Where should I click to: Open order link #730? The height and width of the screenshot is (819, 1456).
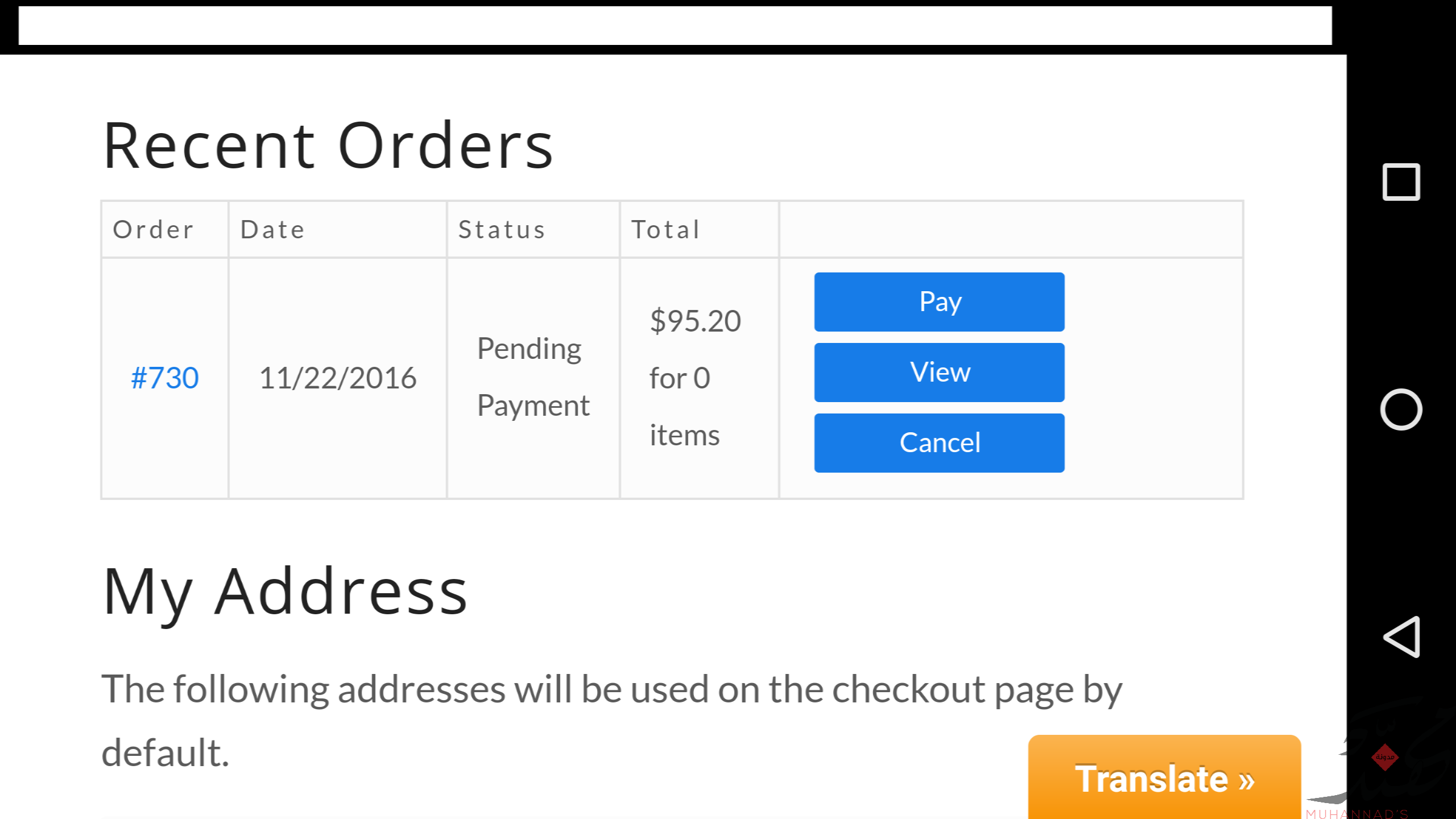click(165, 378)
